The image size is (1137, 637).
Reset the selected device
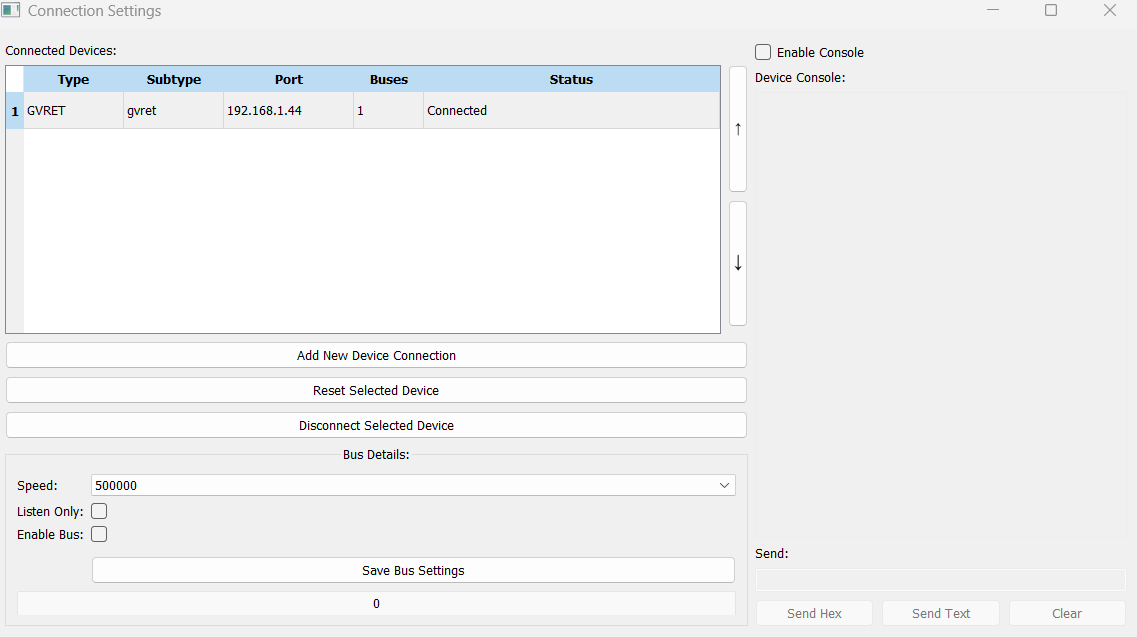point(376,390)
